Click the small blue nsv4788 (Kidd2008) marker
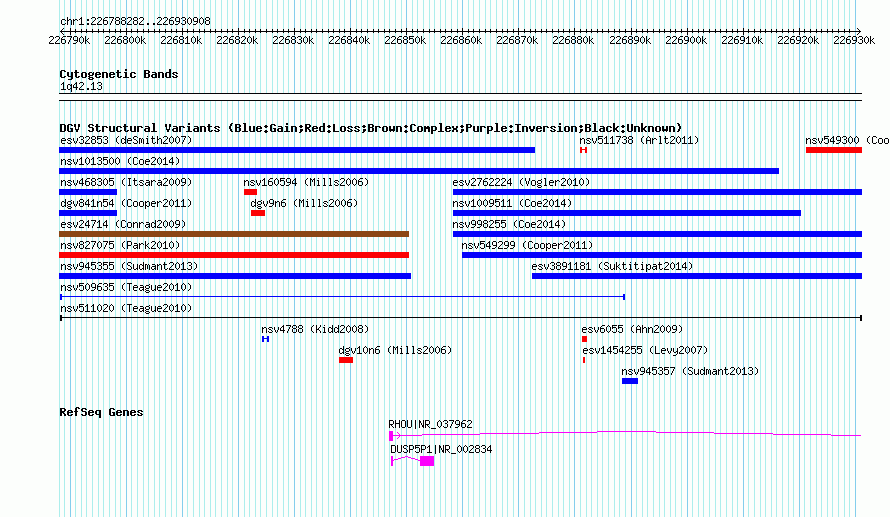This screenshot has height=517, width=890. pos(265,339)
